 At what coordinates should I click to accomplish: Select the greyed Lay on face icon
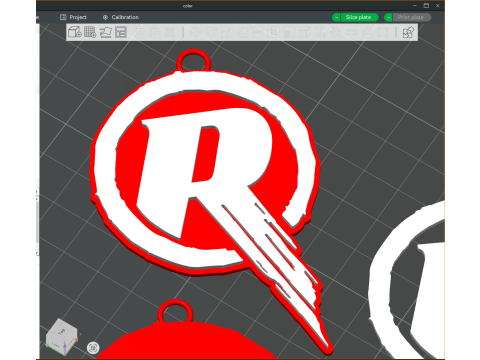pyautogui.click(x=242, y=32)
